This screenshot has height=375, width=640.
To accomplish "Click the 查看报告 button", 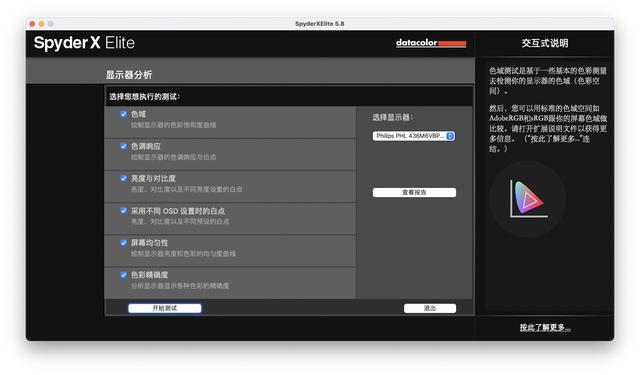I will (414, 193).
